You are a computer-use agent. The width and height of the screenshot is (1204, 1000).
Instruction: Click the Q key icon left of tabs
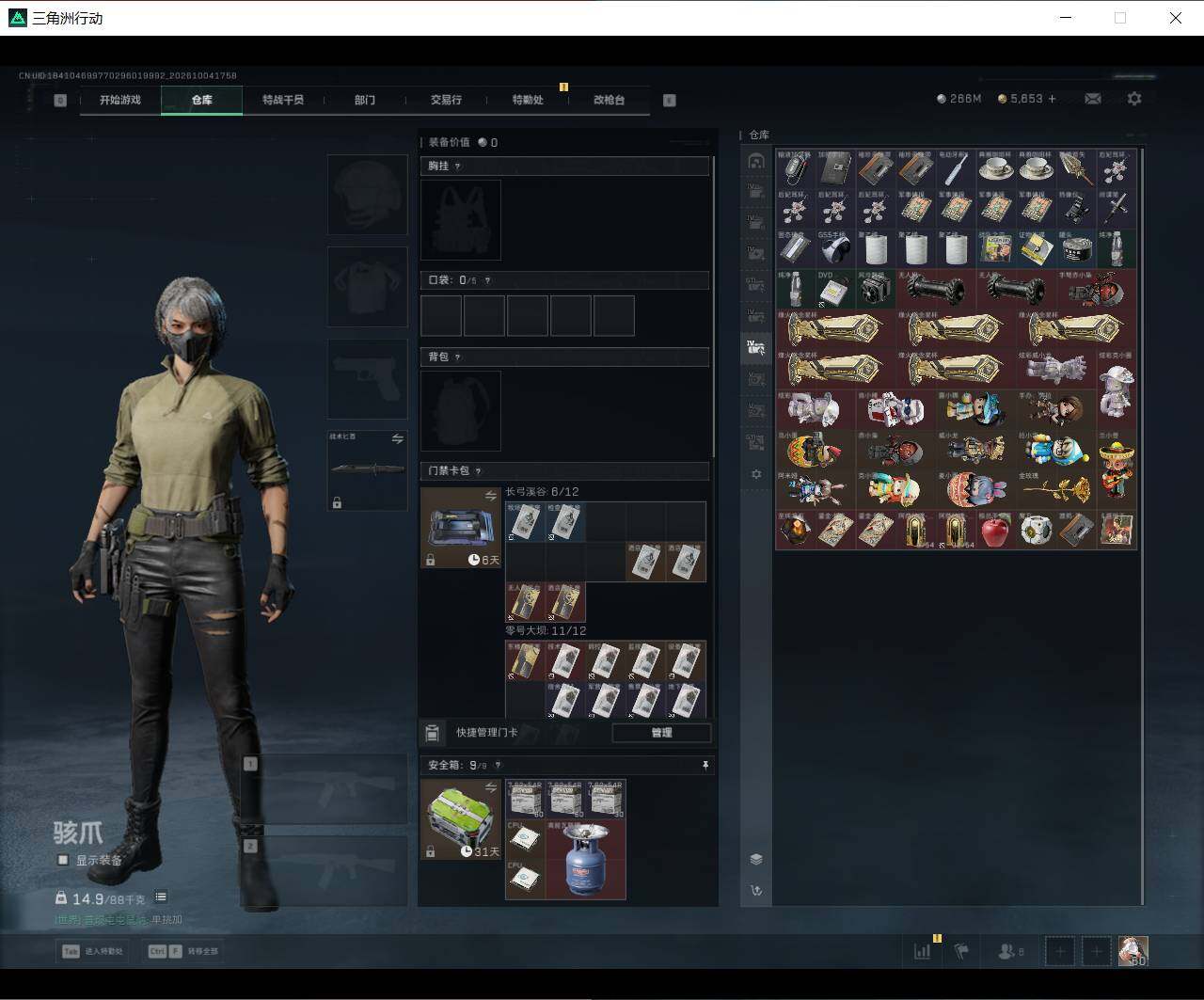point(60,100)
